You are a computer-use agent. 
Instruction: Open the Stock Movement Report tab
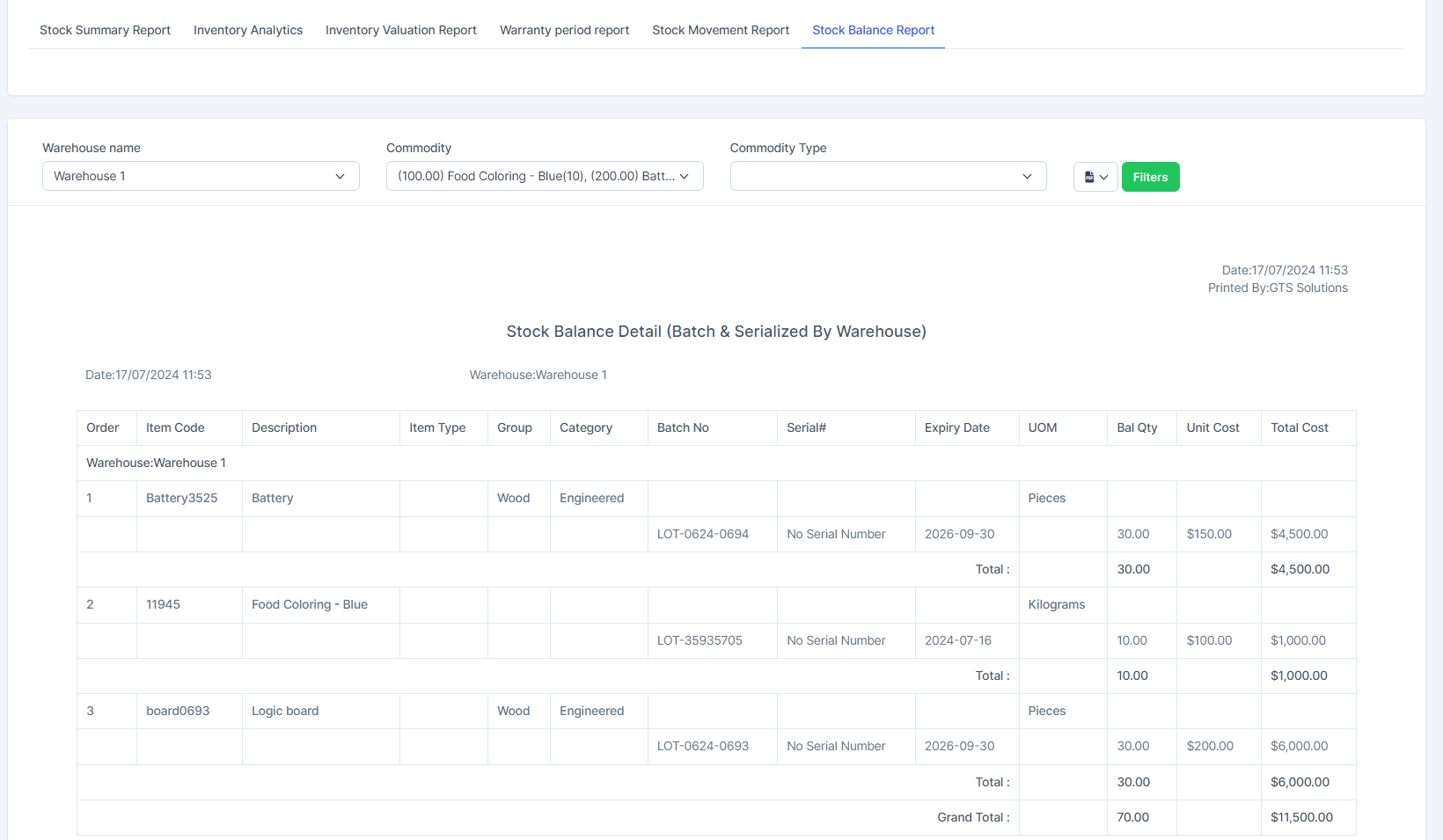721,30
